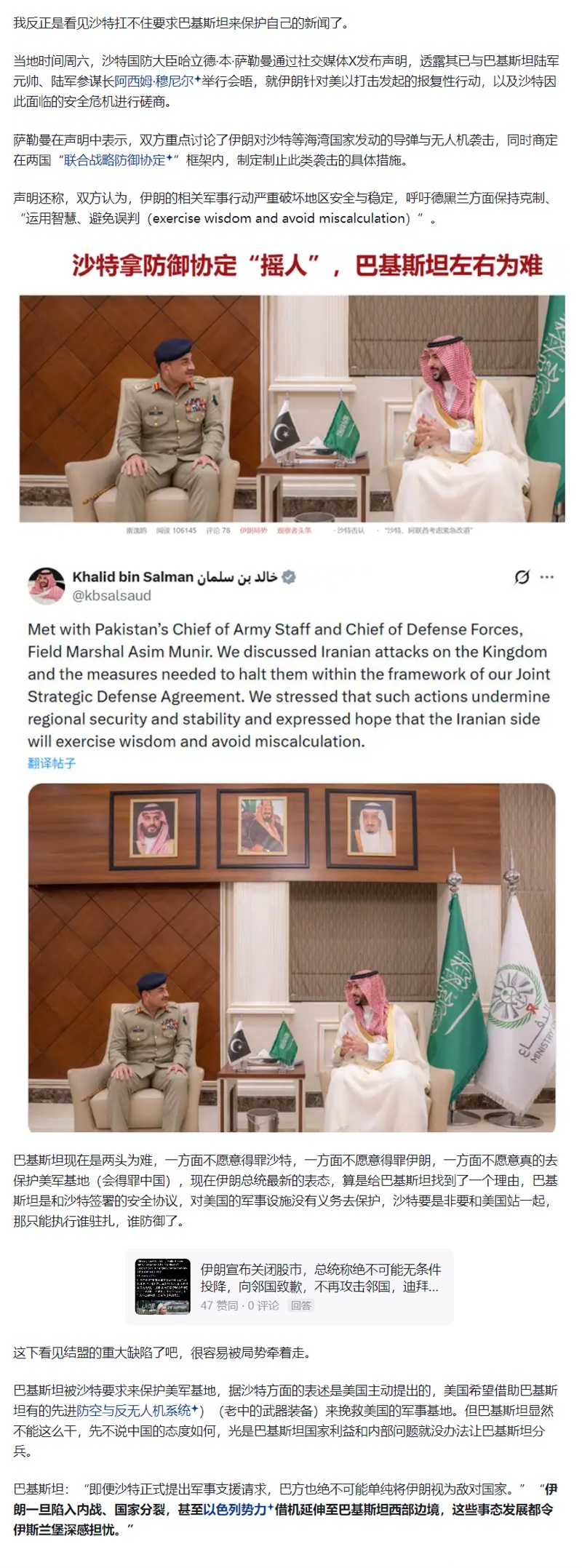The image size is (582, 1568).
Task: Click the sparkle icon after 阿西姆·穆尼尔
Action: [x=198, y=80]
